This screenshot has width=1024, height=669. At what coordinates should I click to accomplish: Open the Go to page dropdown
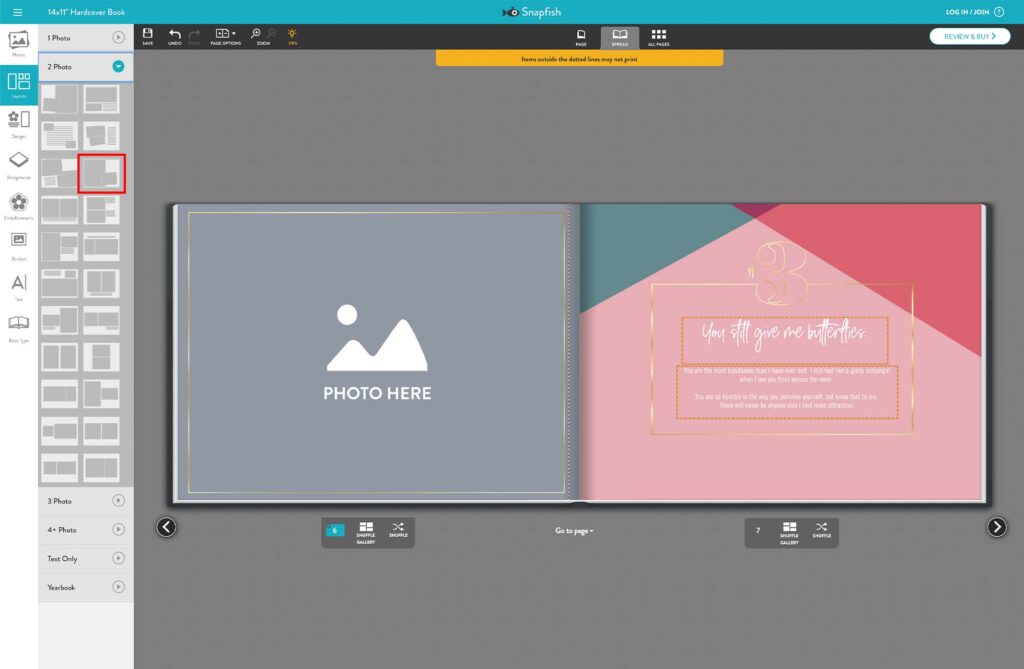(x=572, y=531)
